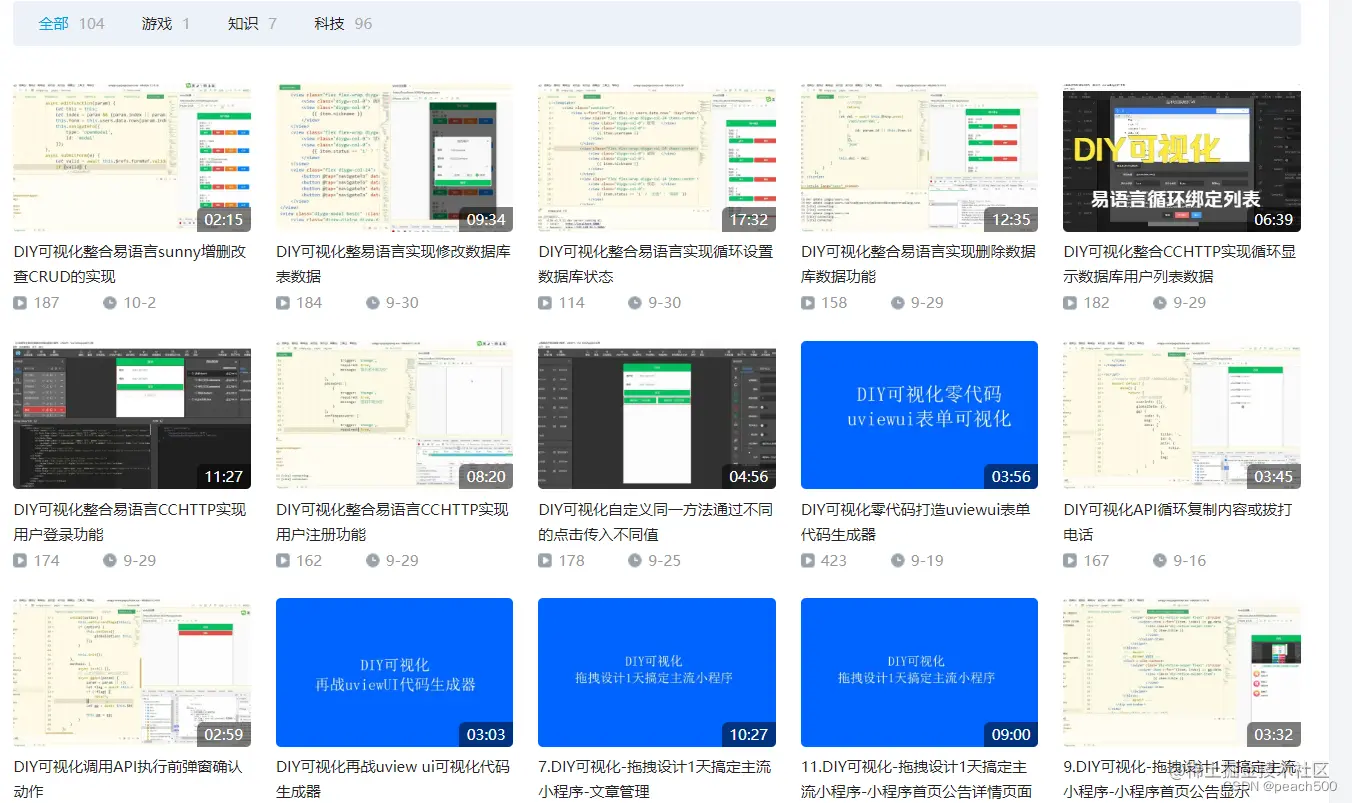Switch to the 科技 category tab

click(329, 22)
